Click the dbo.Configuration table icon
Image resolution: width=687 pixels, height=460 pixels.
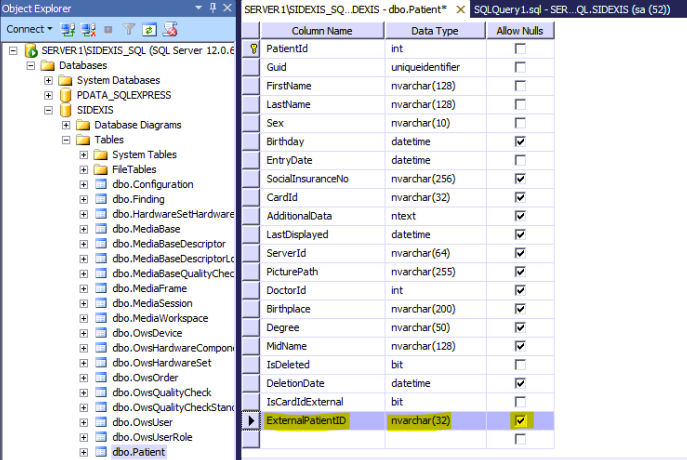click(x=101, y=184)
